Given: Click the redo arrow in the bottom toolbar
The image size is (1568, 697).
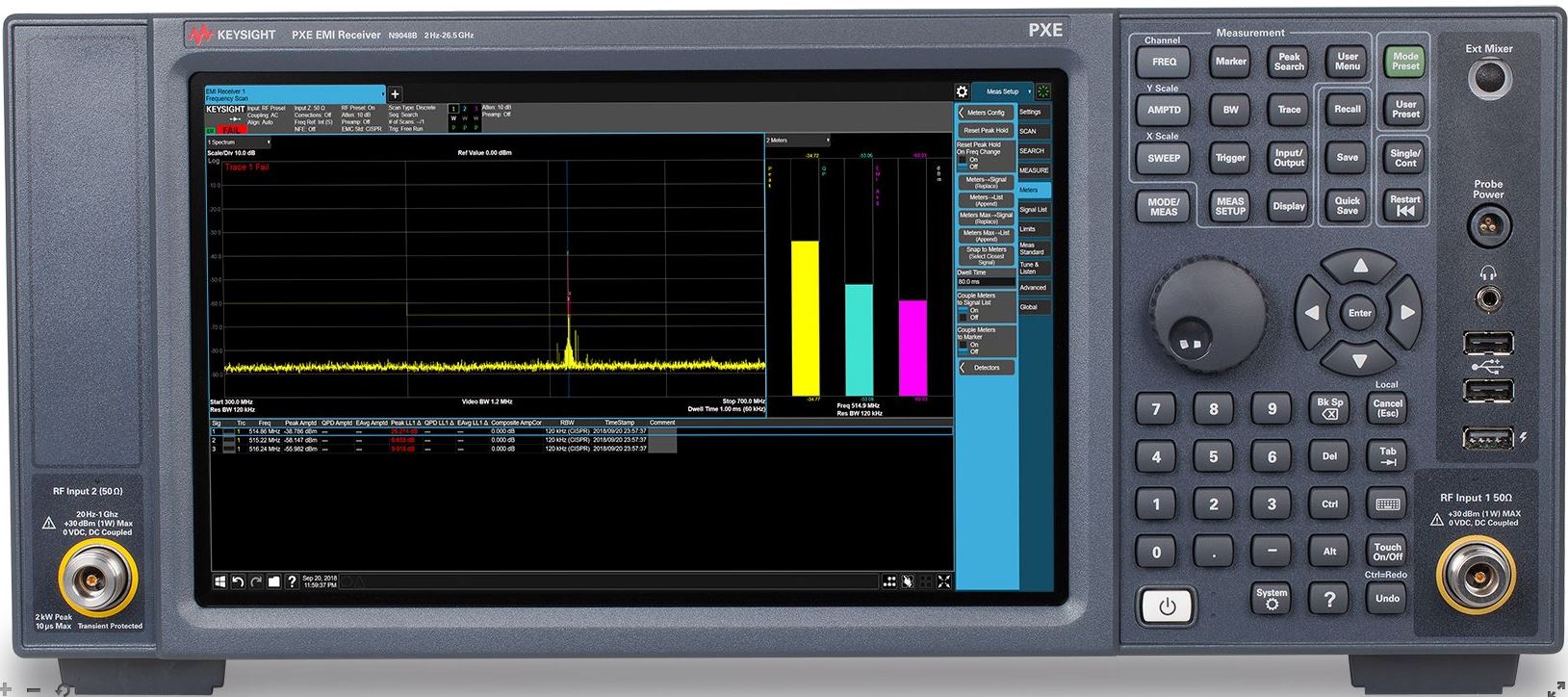Looking at the screenshot, I should [256, 581].
